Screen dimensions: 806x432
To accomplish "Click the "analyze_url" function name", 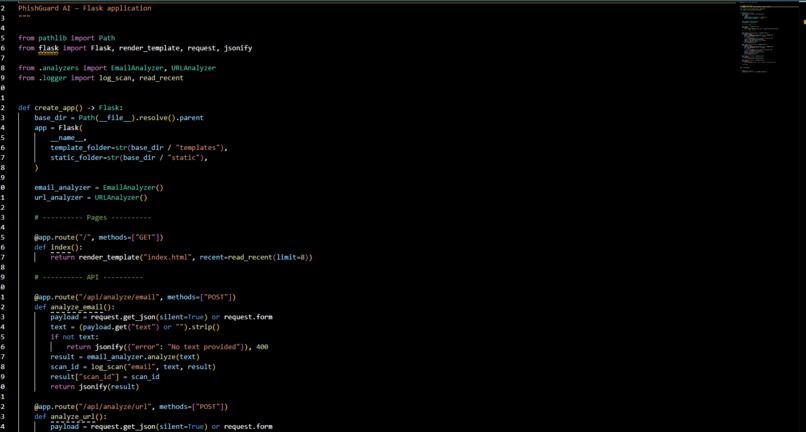I will (72, 417).
